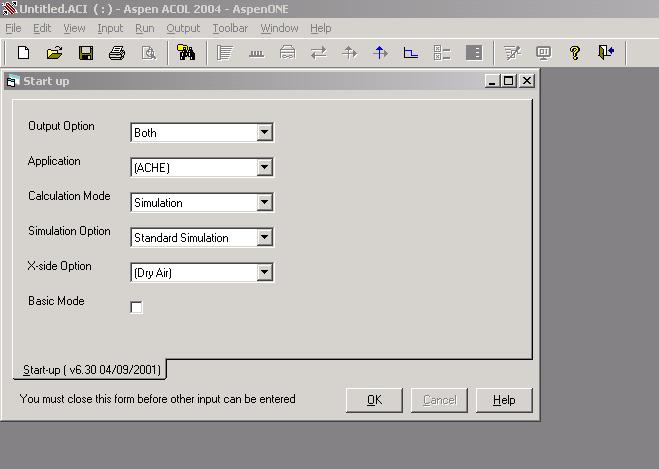Expand the Application dropdown arrow

click(264, 167)
